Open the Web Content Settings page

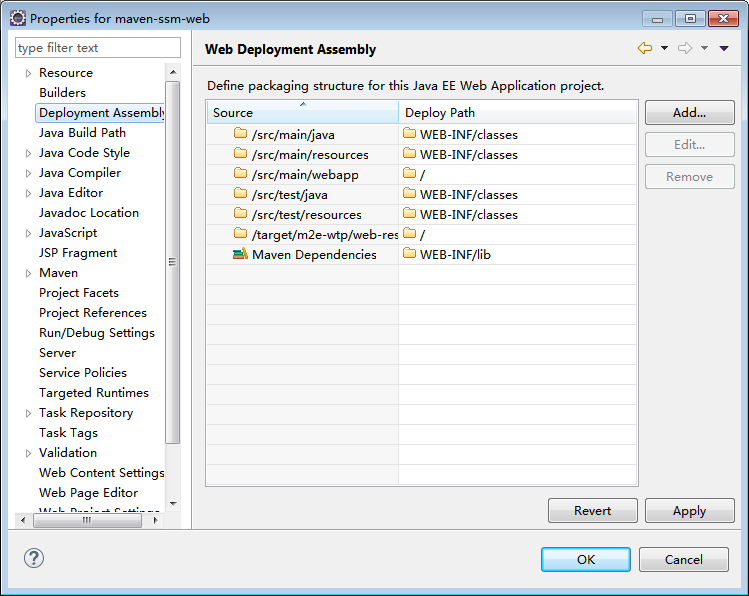coord(101,473)
